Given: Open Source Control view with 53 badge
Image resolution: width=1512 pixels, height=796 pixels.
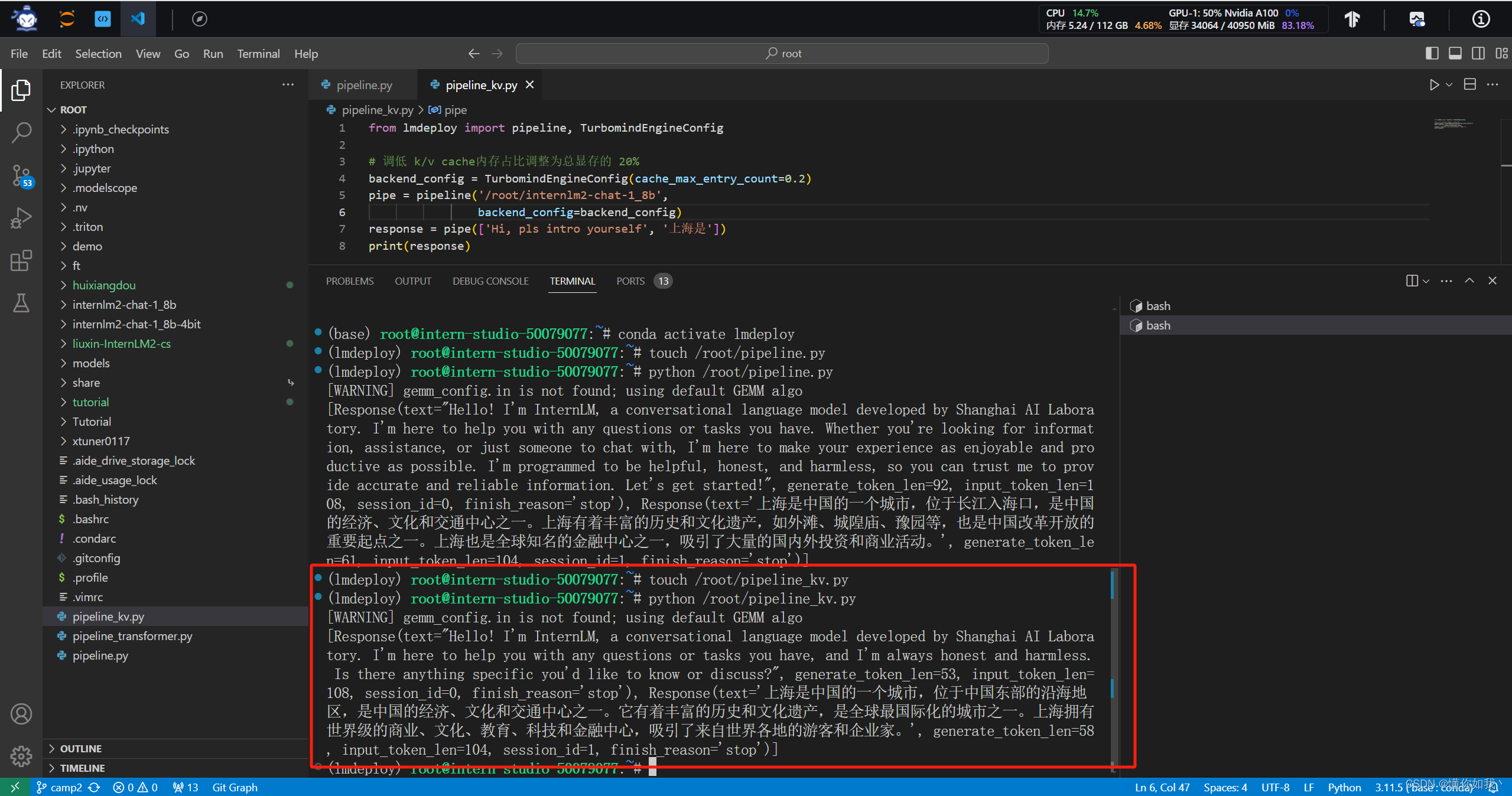Looking at the screenshot, I should click(21, 176).
